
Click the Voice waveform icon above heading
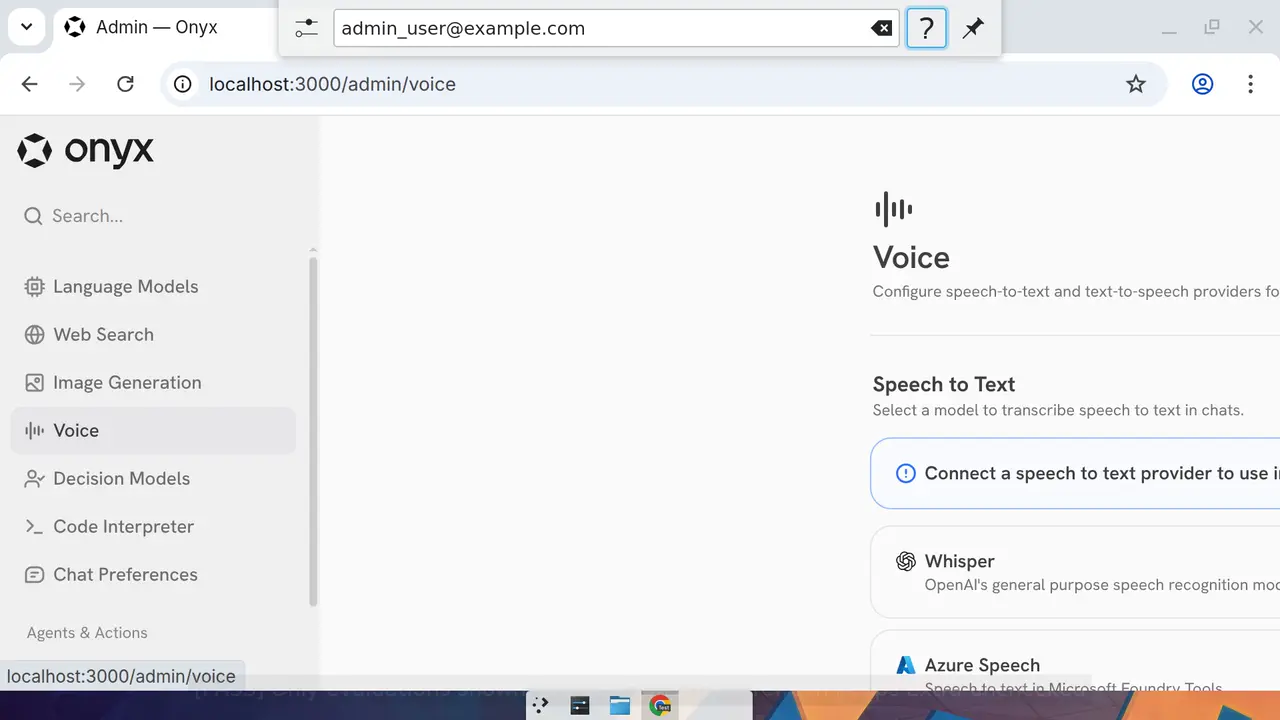click(x=893, y=209)
